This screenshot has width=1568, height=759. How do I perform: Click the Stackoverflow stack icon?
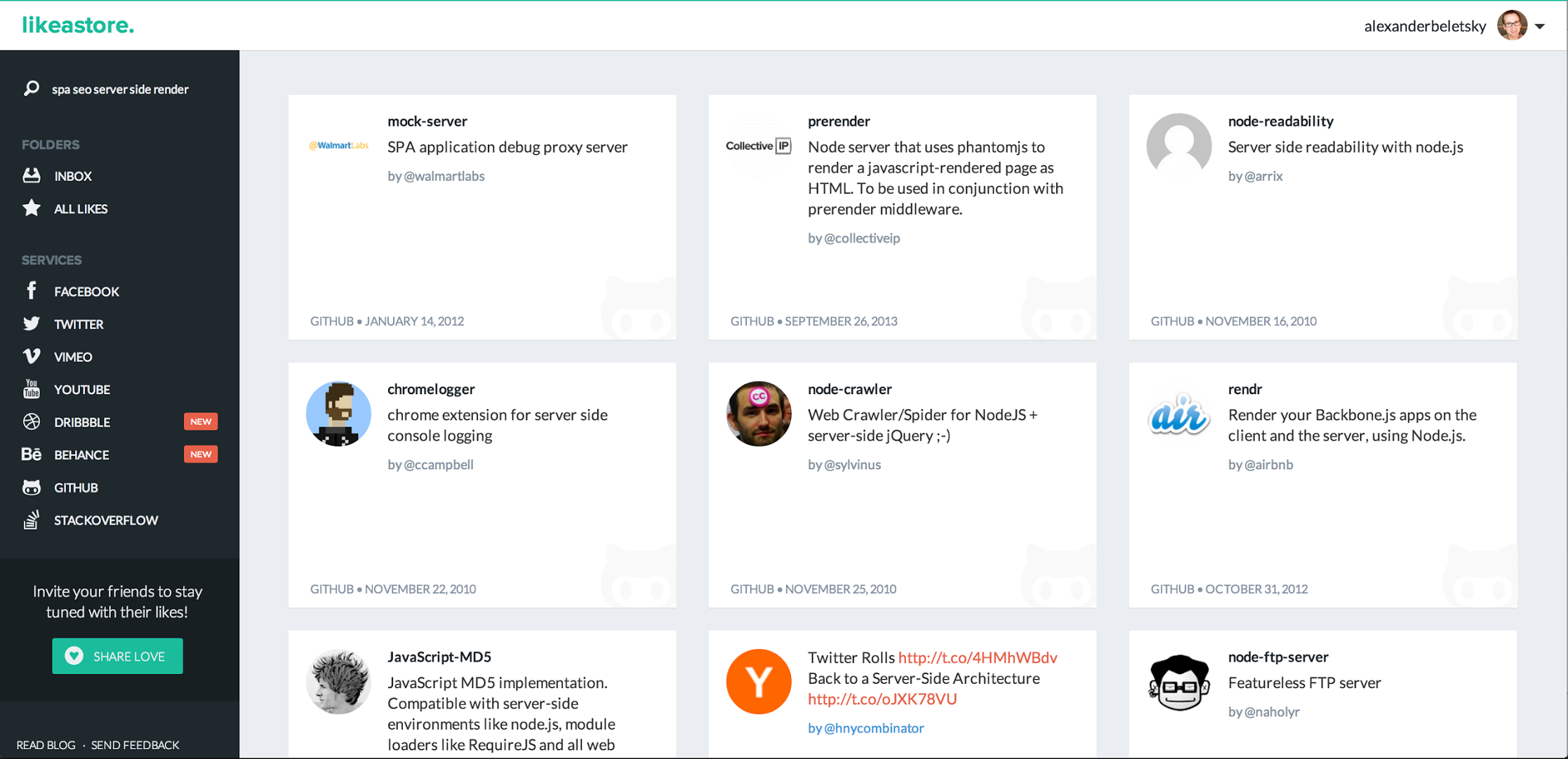pos(31,520)
